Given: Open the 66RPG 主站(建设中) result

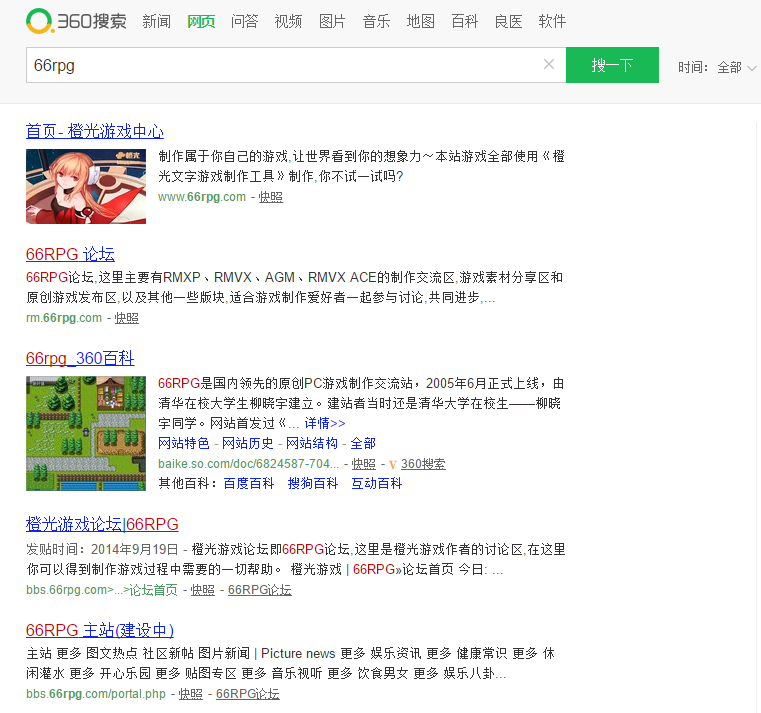Looking at the screenshot, I should (x=100, y=630).
